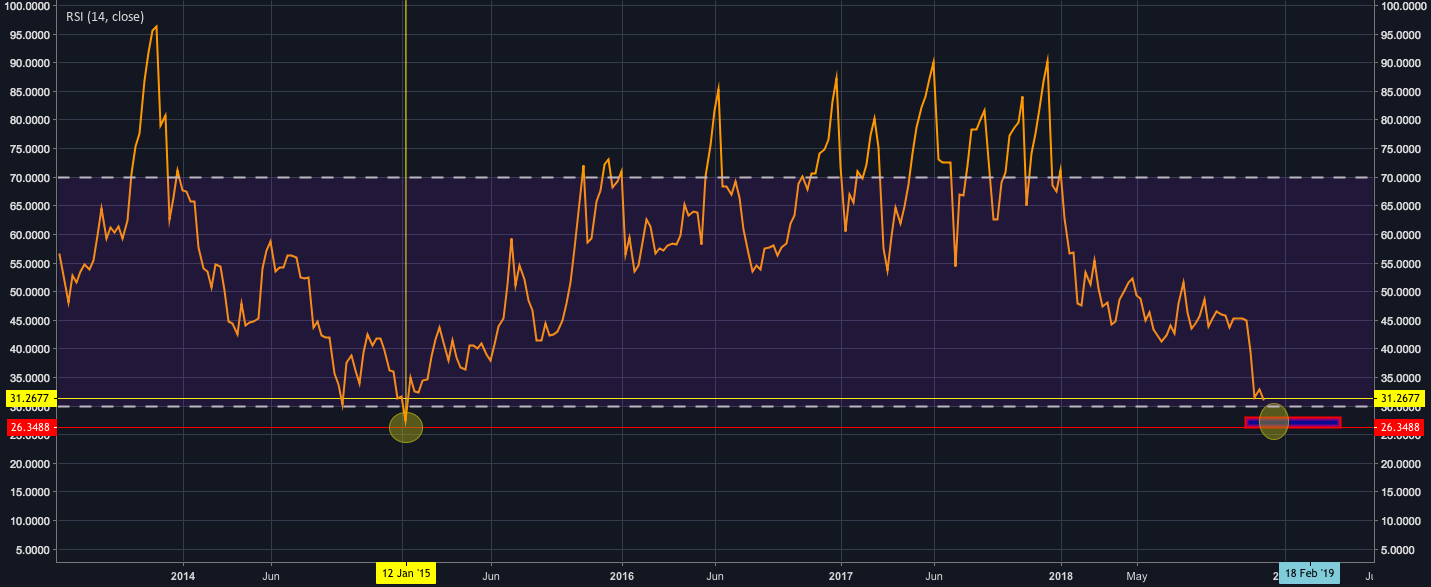Image resolution: width=1431 pixels, height=587 pixels.
Task: Click the 100.0000 value on the right price scale
Action: click(x=1402, y=8)
